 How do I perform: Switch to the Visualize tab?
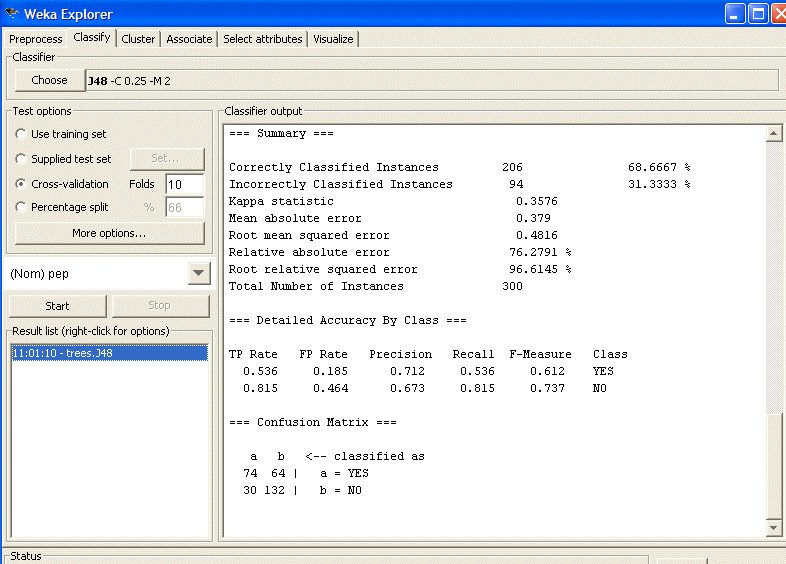(333, 39)
